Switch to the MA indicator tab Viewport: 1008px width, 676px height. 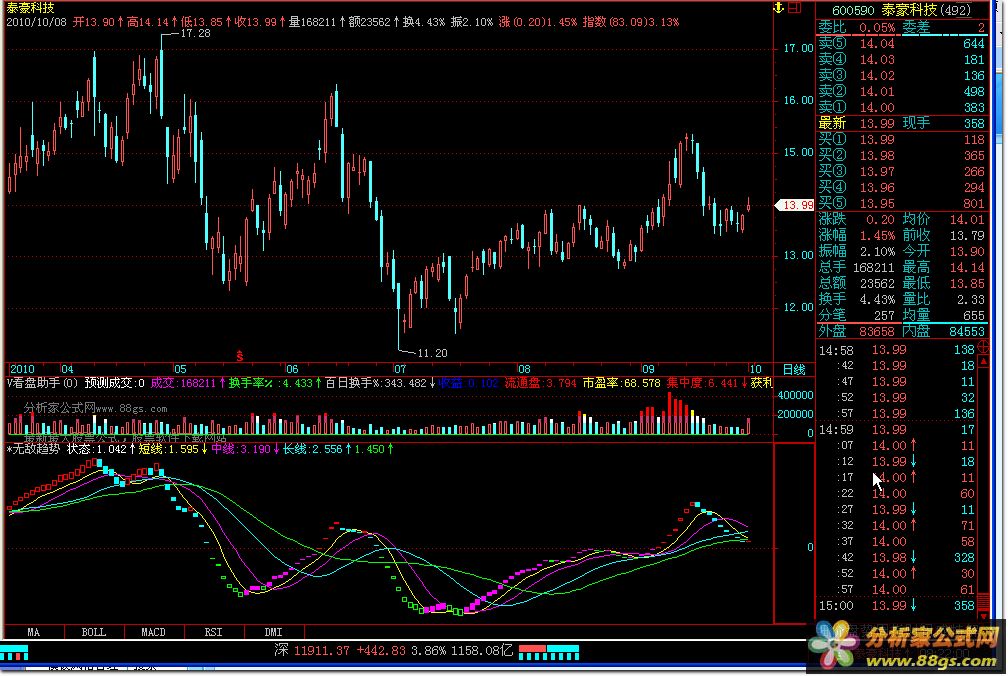[x=33, y=632]
